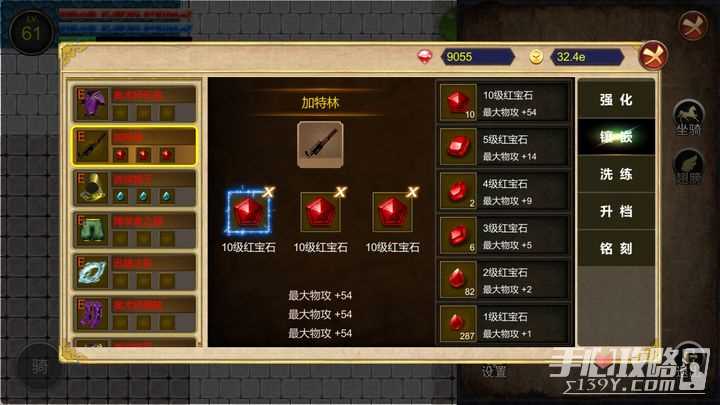Remove the third socketed gem with X

pyautogui.click(x=412, y=192)
